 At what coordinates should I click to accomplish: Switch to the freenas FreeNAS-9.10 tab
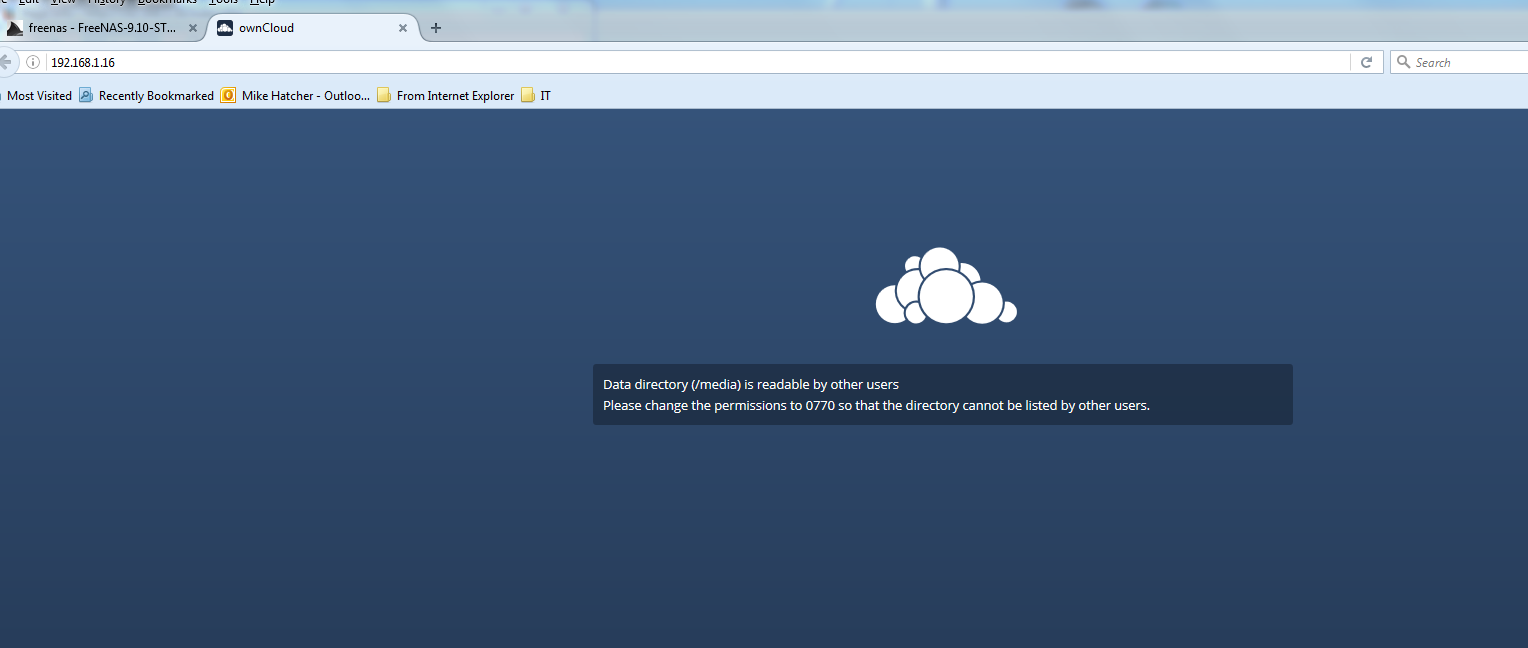(100, 28)
